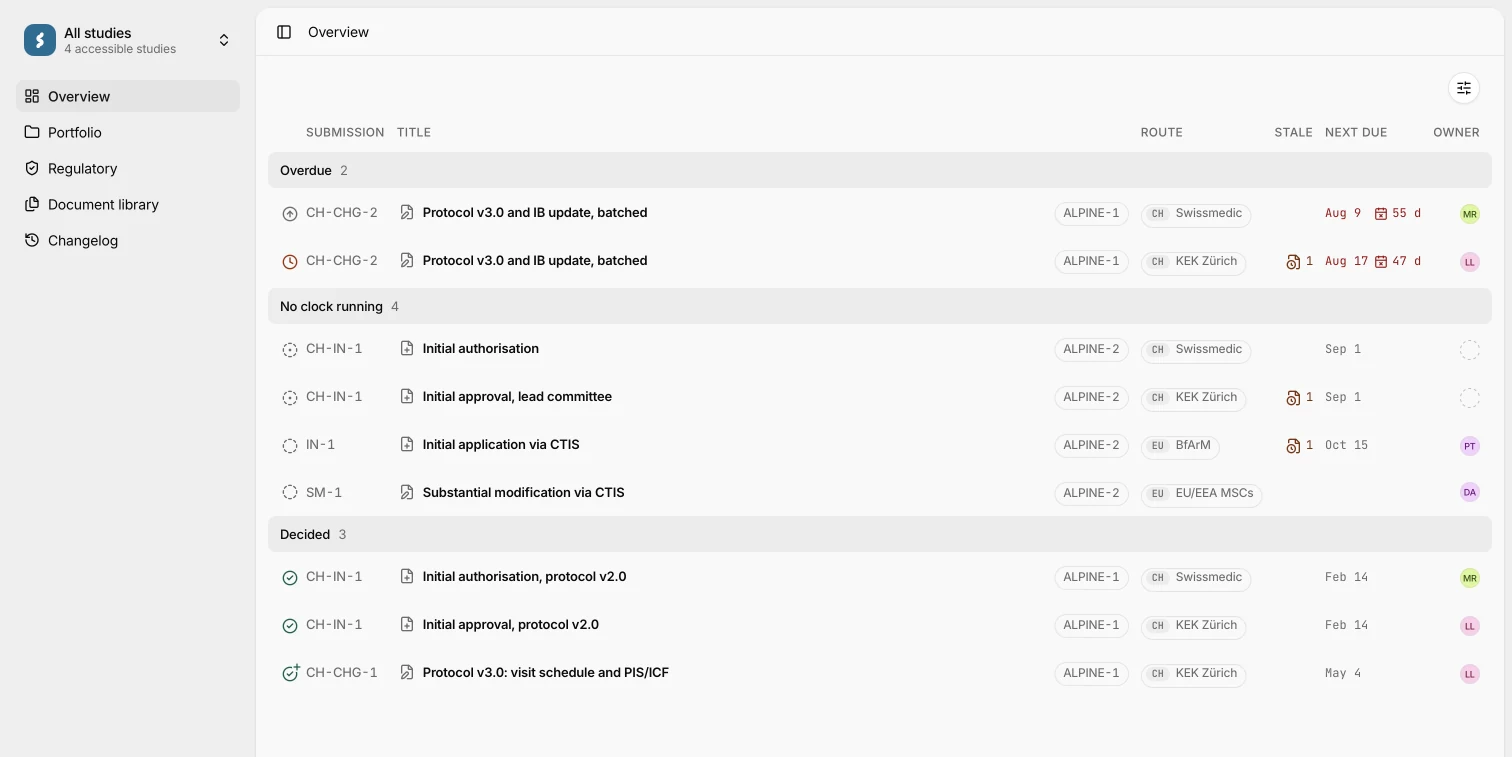The height and width of the screenshot is (757, 1512).
Task: Click the ROUTE column header
Action: 1162,132
